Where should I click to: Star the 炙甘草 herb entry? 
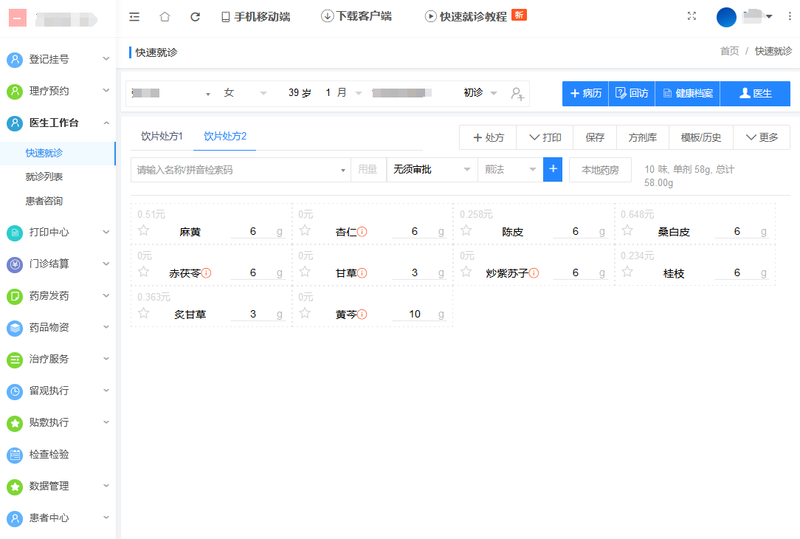click(x=143, y=313)
